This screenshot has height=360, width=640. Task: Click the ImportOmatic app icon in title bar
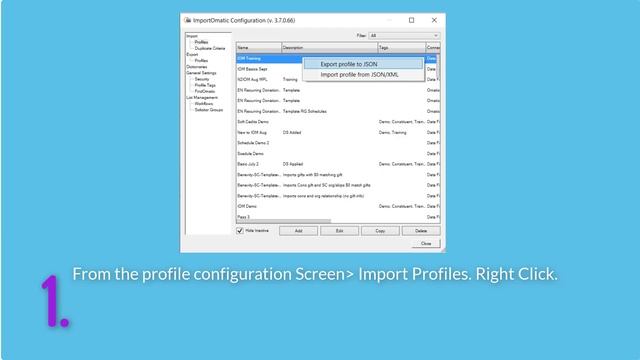[x=187, y=20]
